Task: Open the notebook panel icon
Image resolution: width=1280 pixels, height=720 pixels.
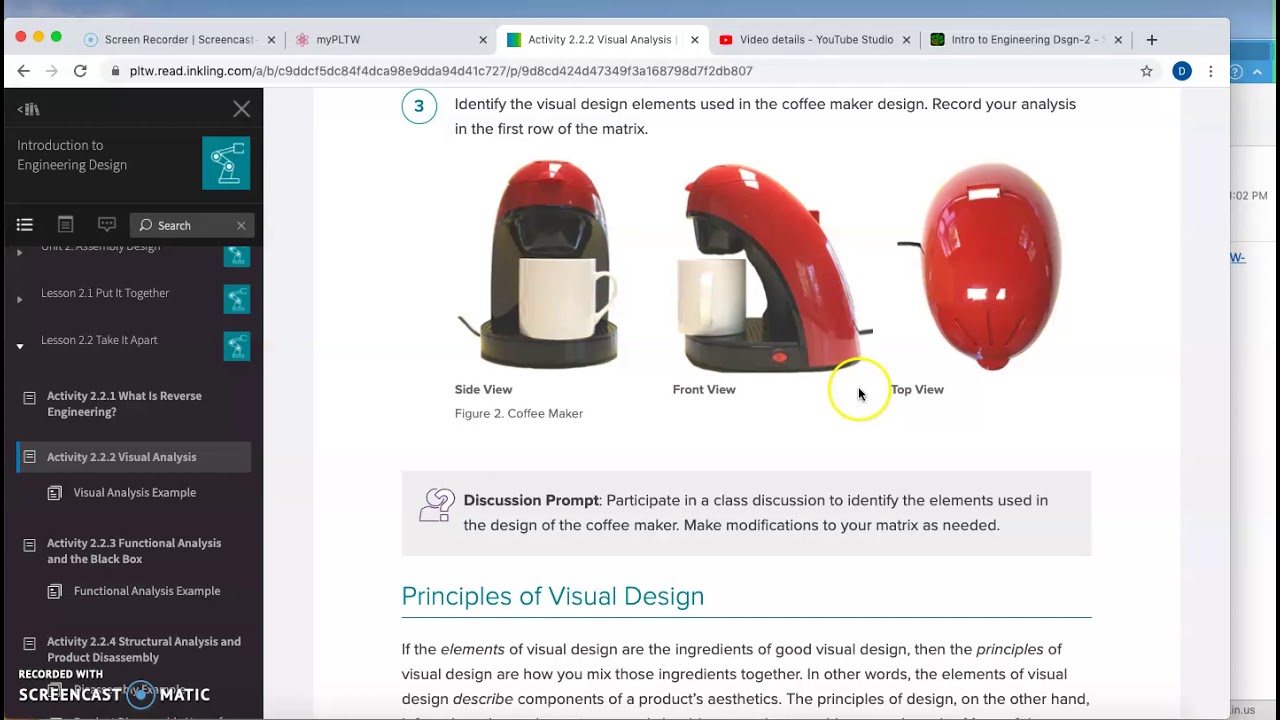Action: pos(65,225)
